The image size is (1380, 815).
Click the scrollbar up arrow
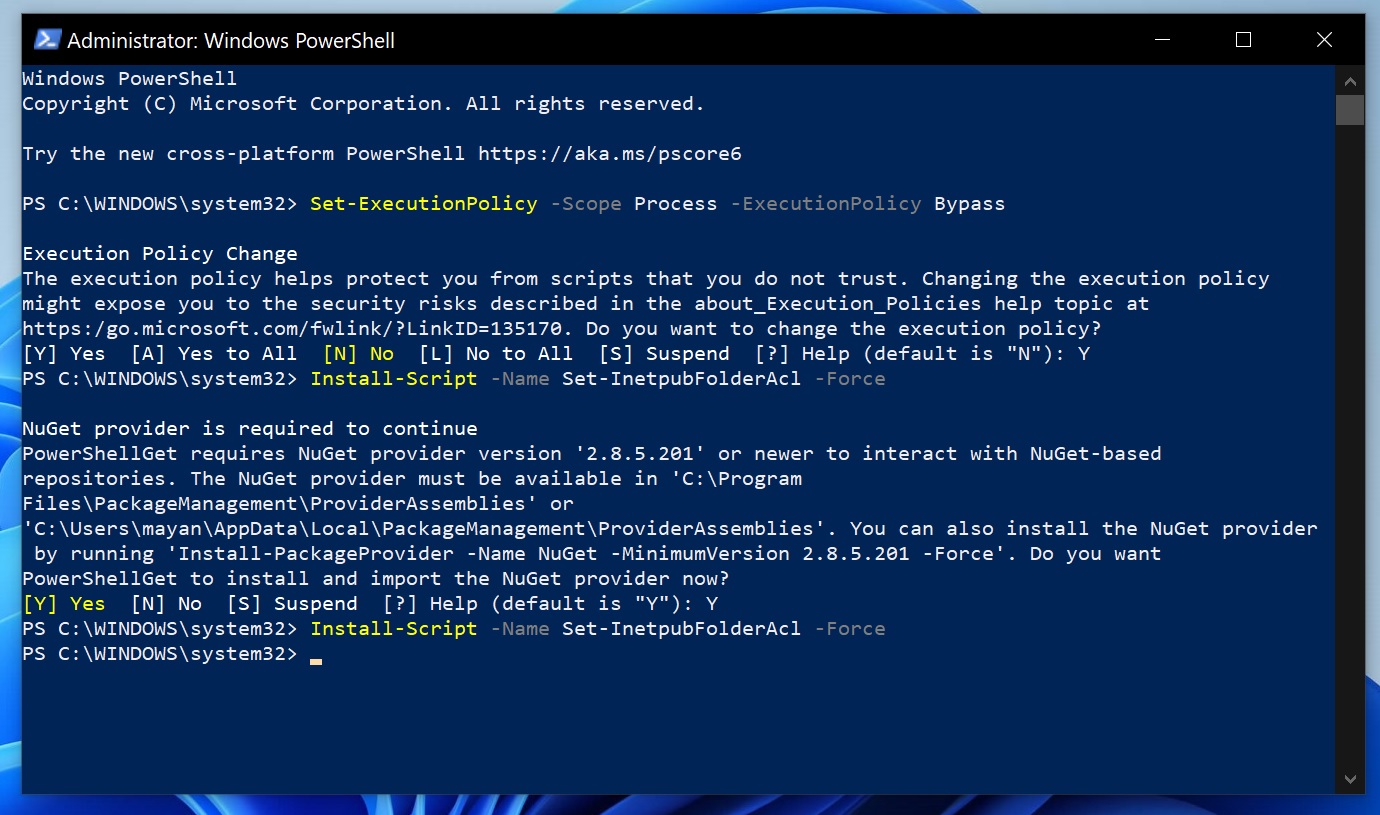(1350, 81)
